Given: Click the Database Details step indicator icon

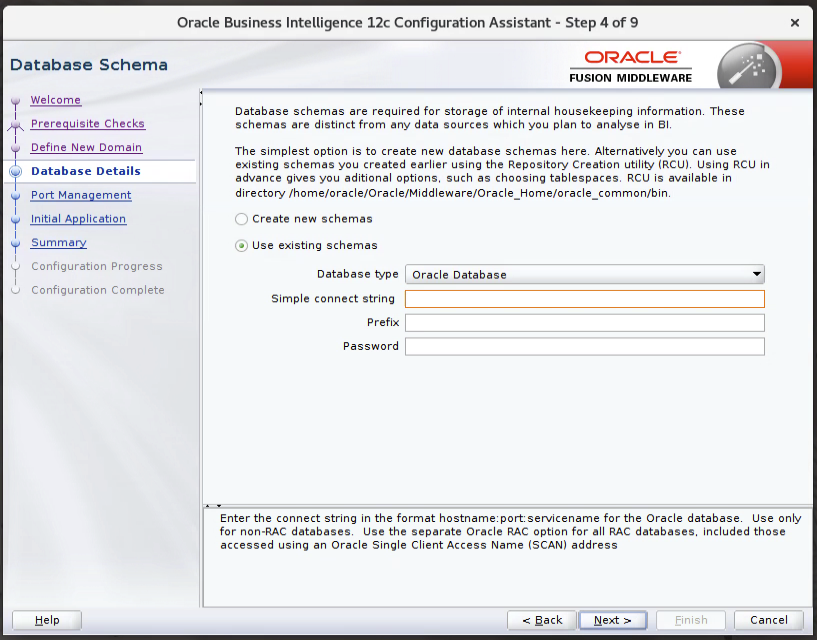Looking at the screenshot, I should 16,171.
